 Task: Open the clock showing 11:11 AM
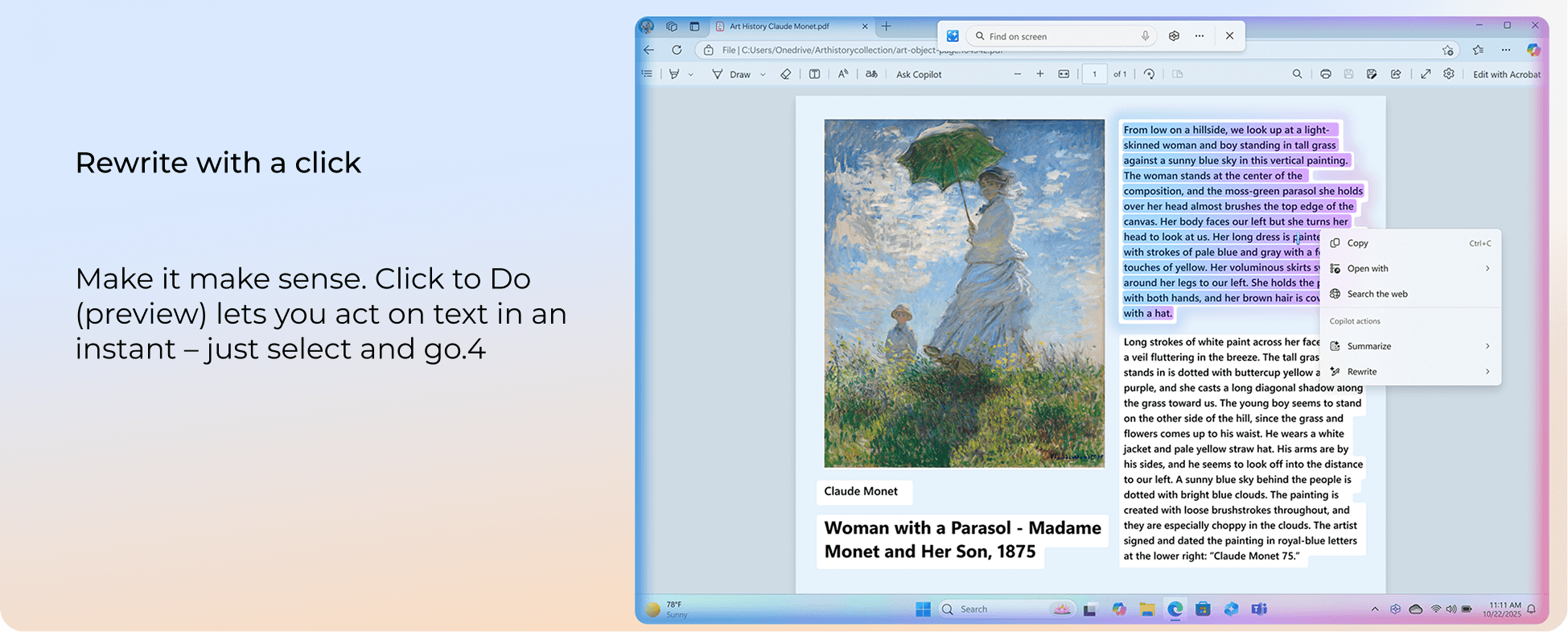pos(1502,609)
